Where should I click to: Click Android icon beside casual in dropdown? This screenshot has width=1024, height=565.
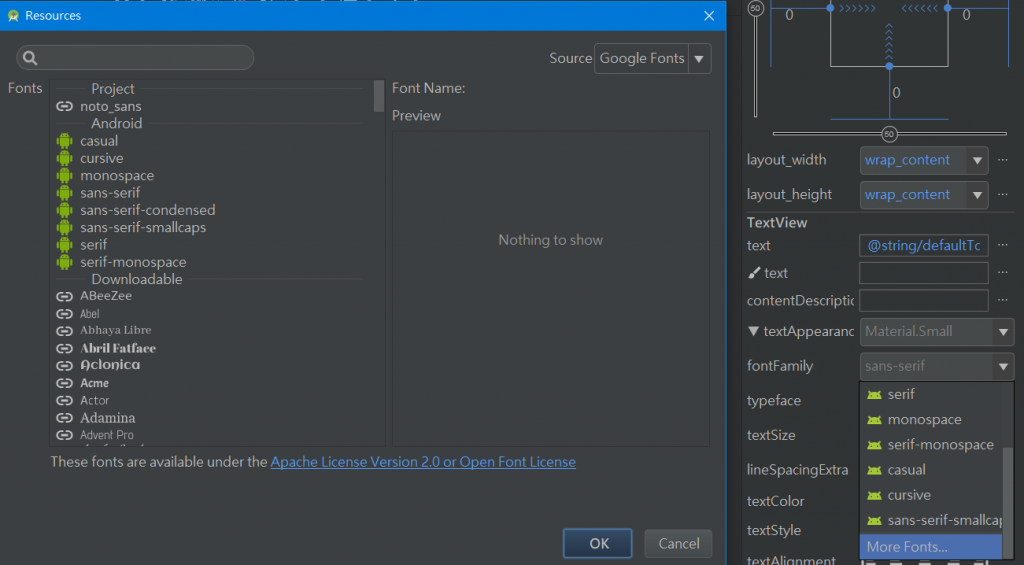pyautogui.click(x=874, y=470)
